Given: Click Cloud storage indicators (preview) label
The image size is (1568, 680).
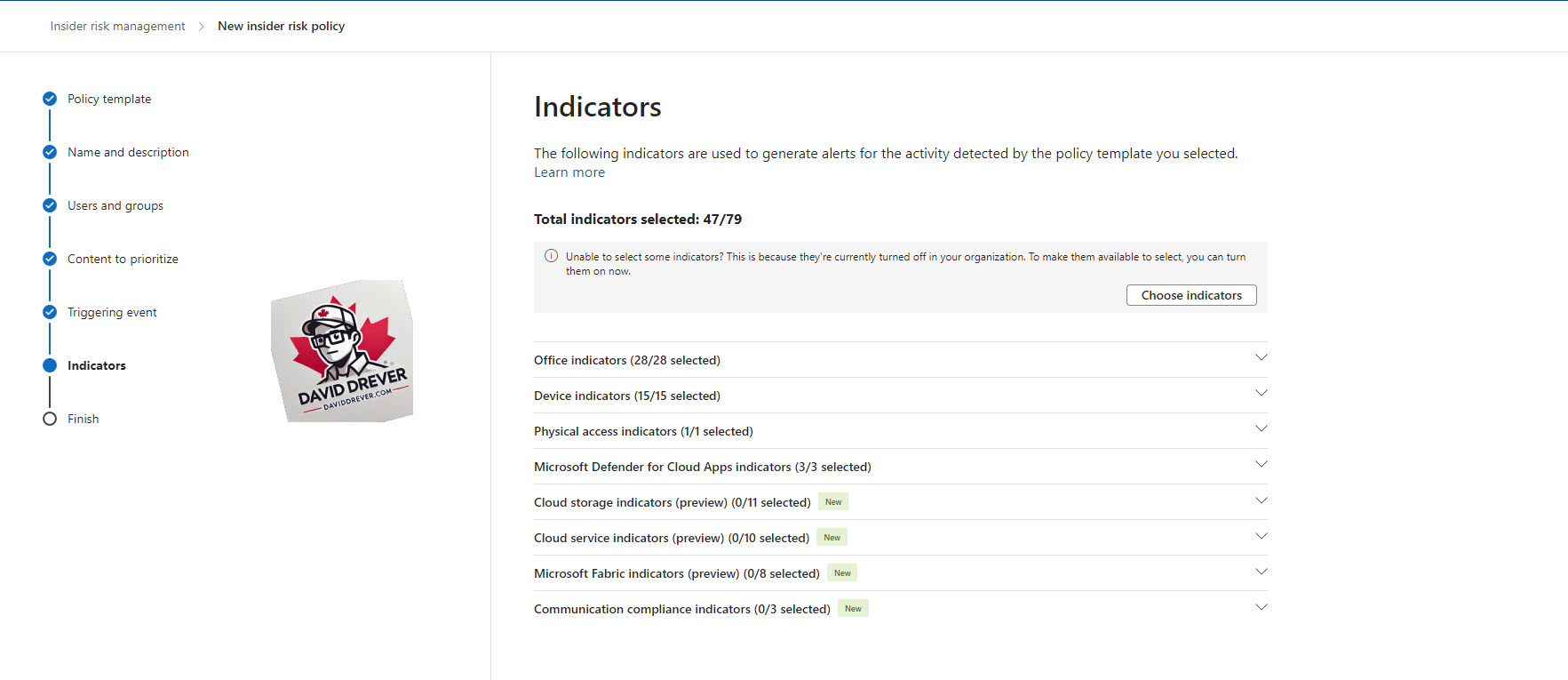Looking at the screenshot, I should tap(673, 502).
